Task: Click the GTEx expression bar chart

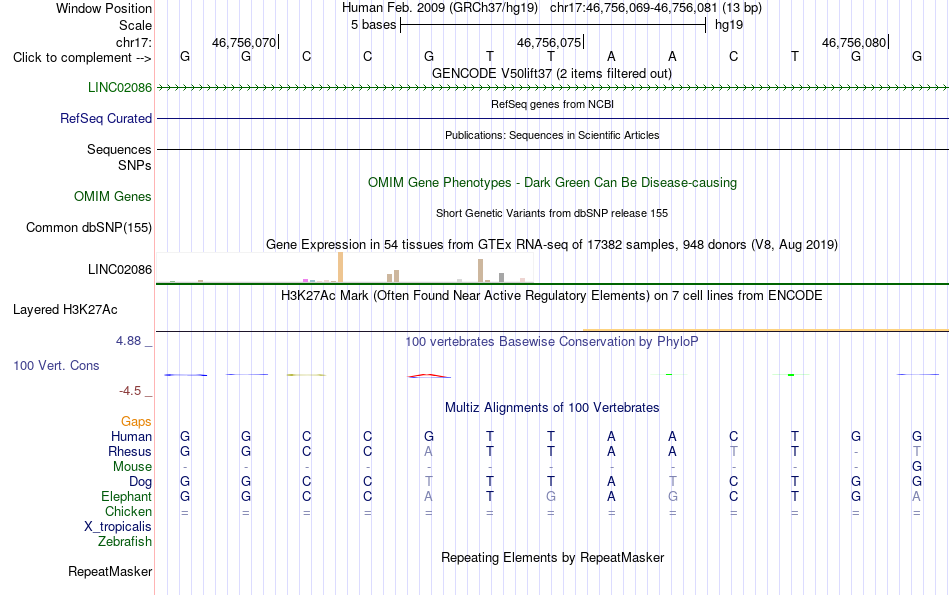Action: tap(344, 268)
